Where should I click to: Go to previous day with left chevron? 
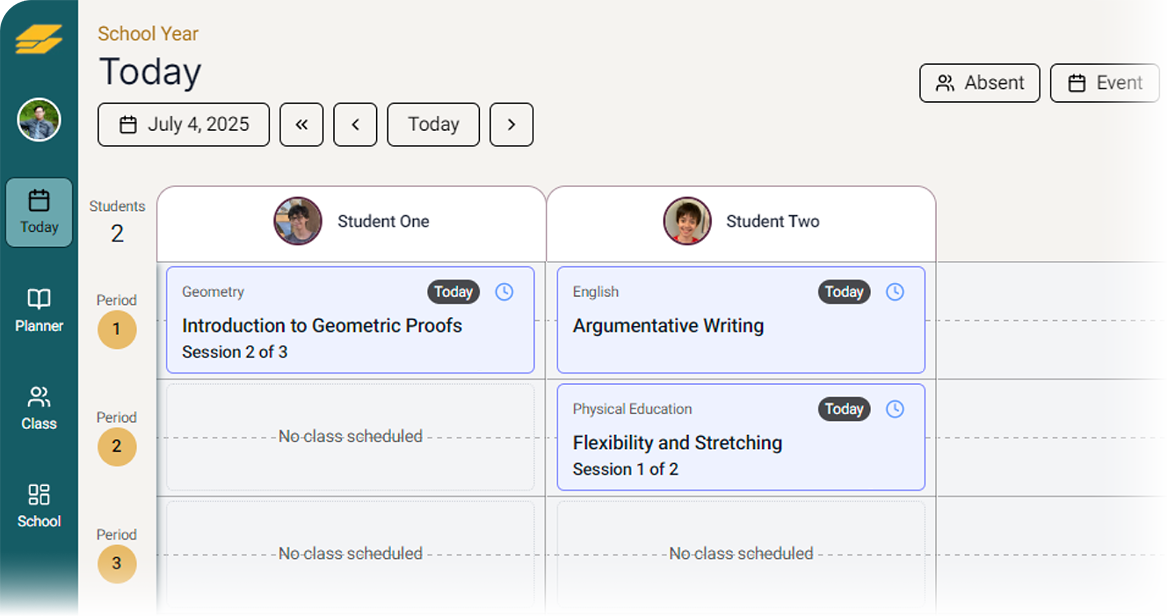(355, 124)
